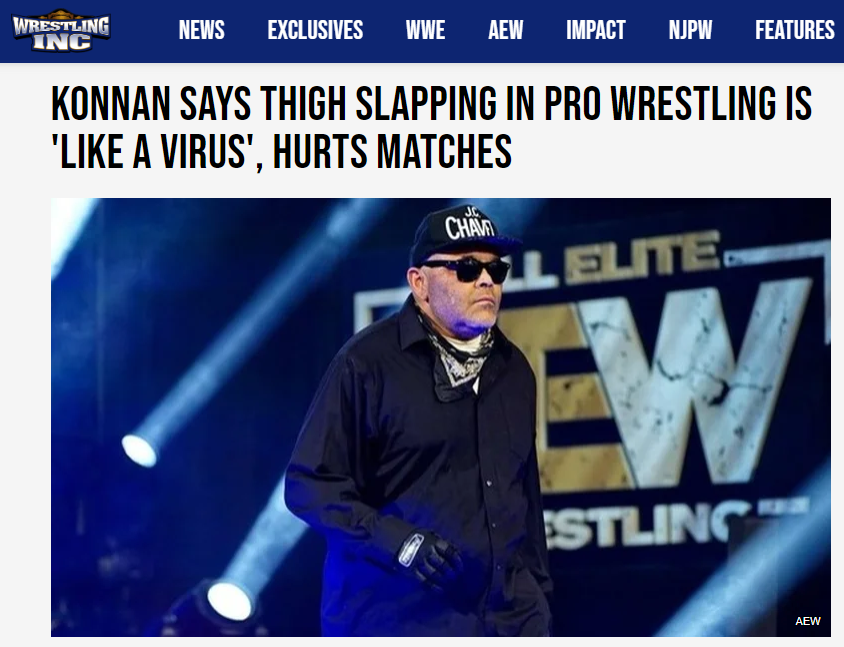Viewport: 844px width, 647px height.
Task: Select the AEW navigation link
Action: [505, 30]
